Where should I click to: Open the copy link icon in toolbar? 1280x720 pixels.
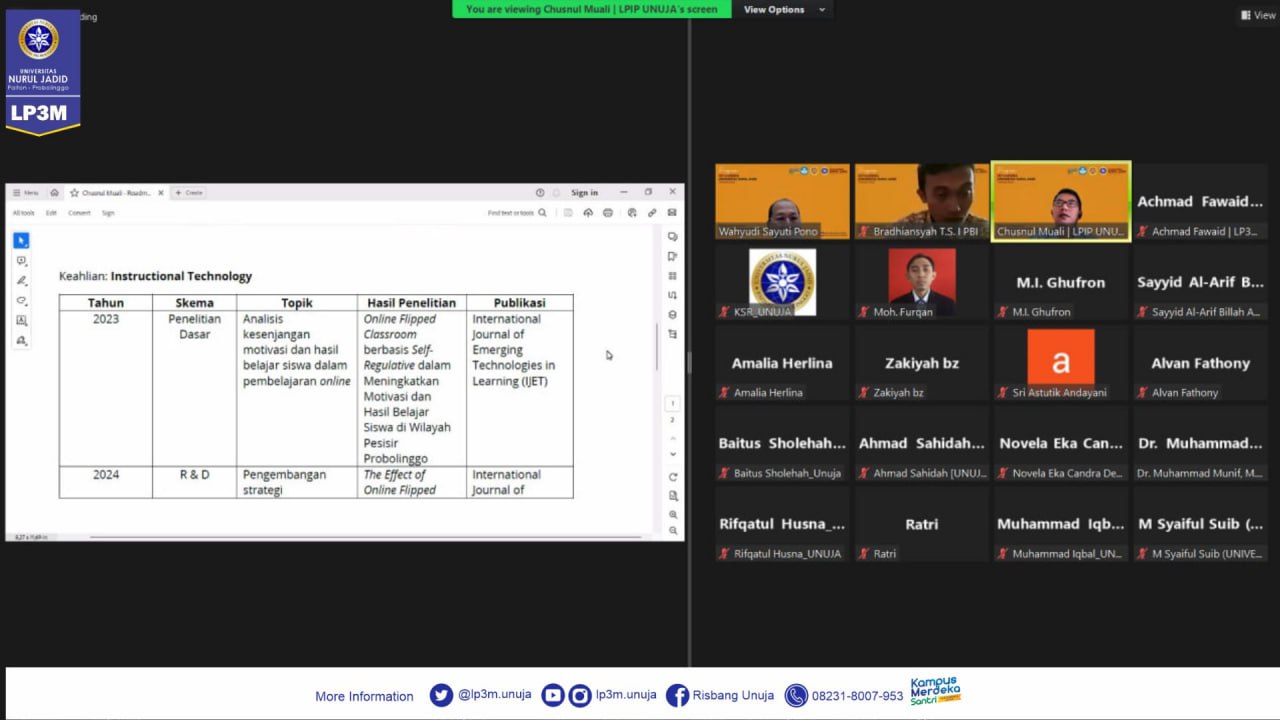(x=652, y=213)
